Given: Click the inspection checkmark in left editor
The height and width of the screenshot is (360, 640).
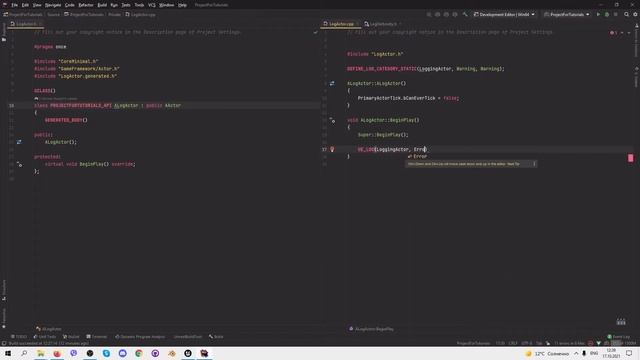Looking at the screenshot, I should point(316,32).
